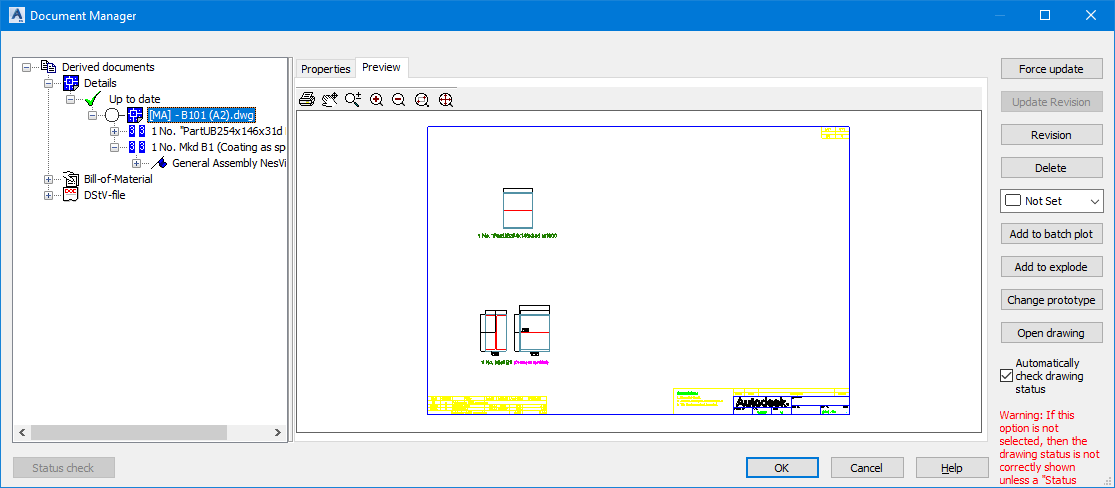Click tree panel horizontal scrollbar right arrow

277,433
